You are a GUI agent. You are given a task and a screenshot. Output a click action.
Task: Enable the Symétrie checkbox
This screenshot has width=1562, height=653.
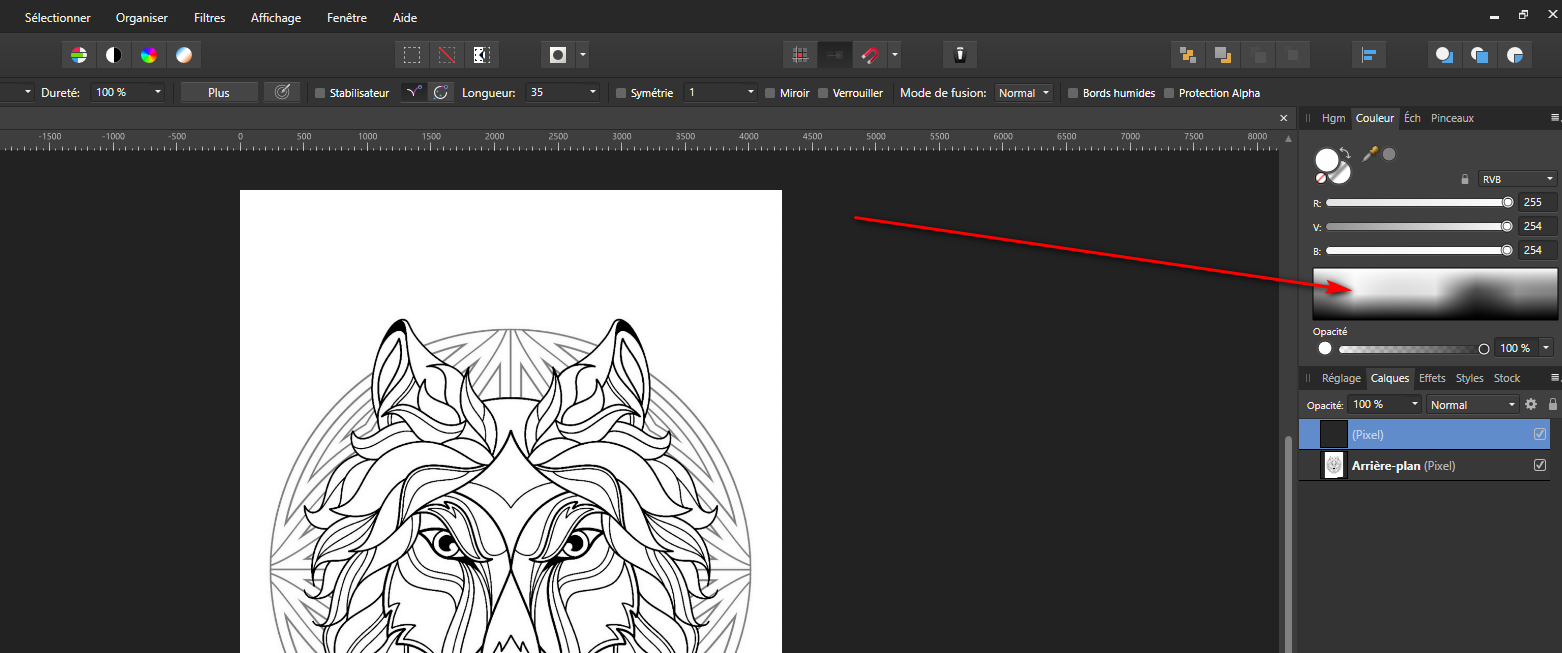point(621,93)
